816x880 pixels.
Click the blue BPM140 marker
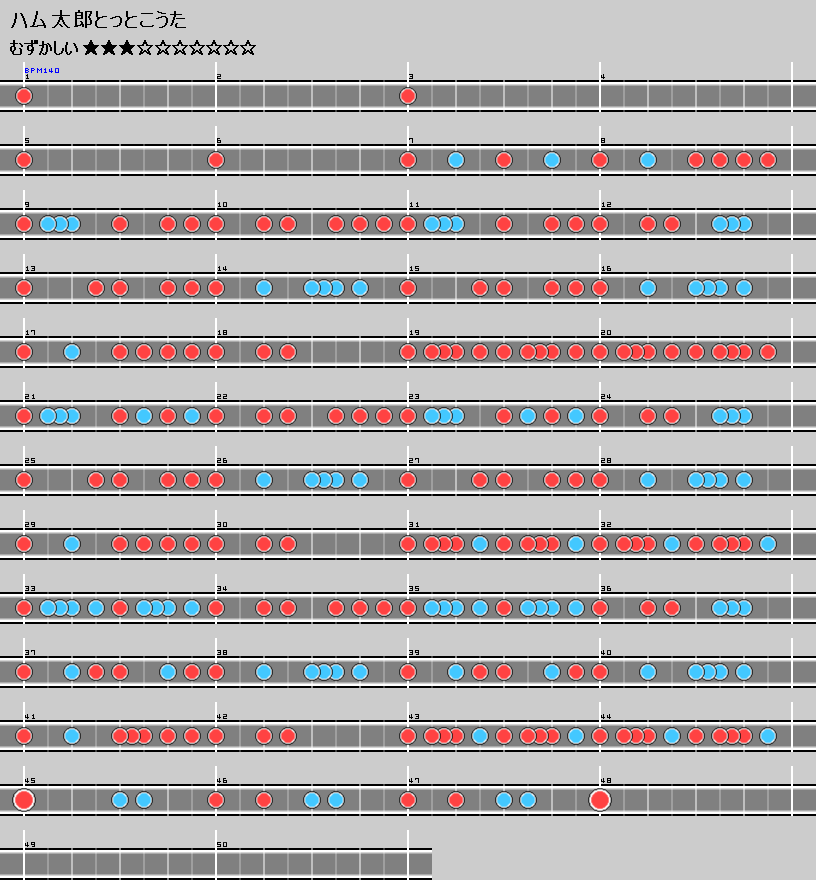coord(42,70)
